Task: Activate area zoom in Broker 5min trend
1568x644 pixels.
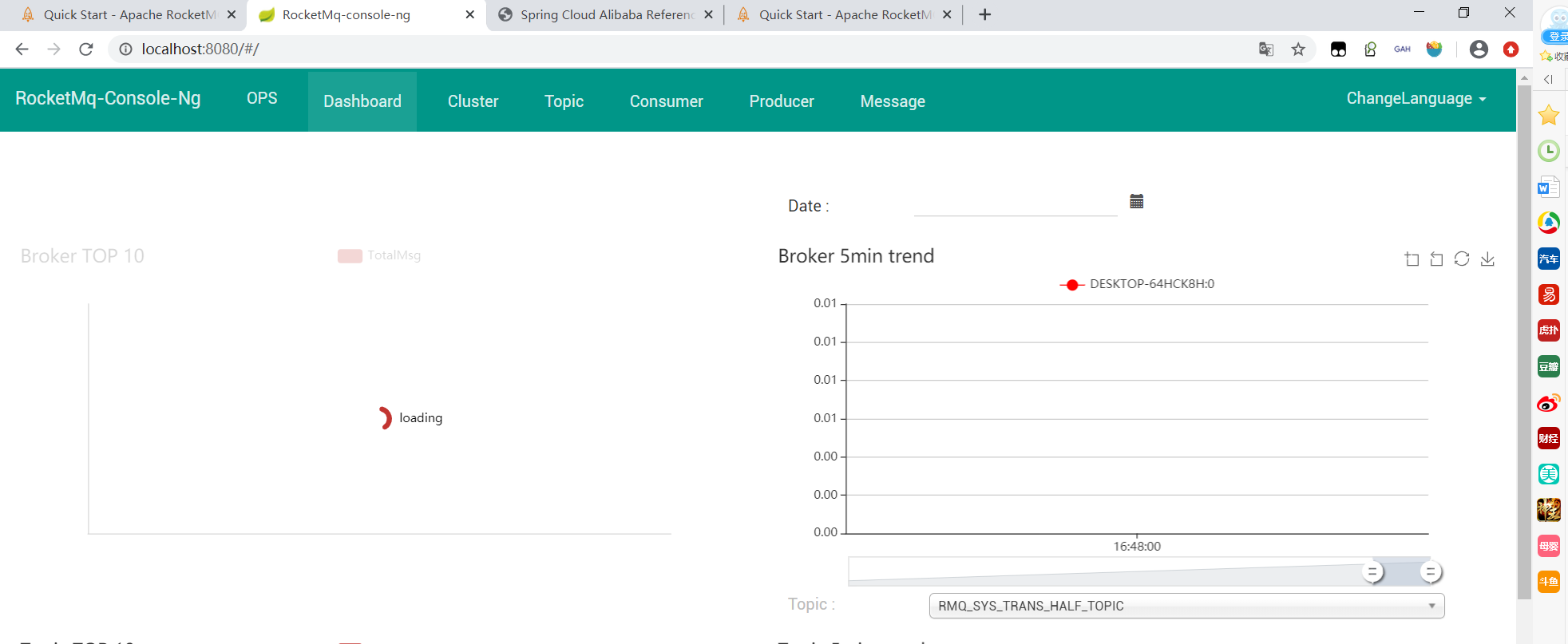Action: coord(1412,259)
